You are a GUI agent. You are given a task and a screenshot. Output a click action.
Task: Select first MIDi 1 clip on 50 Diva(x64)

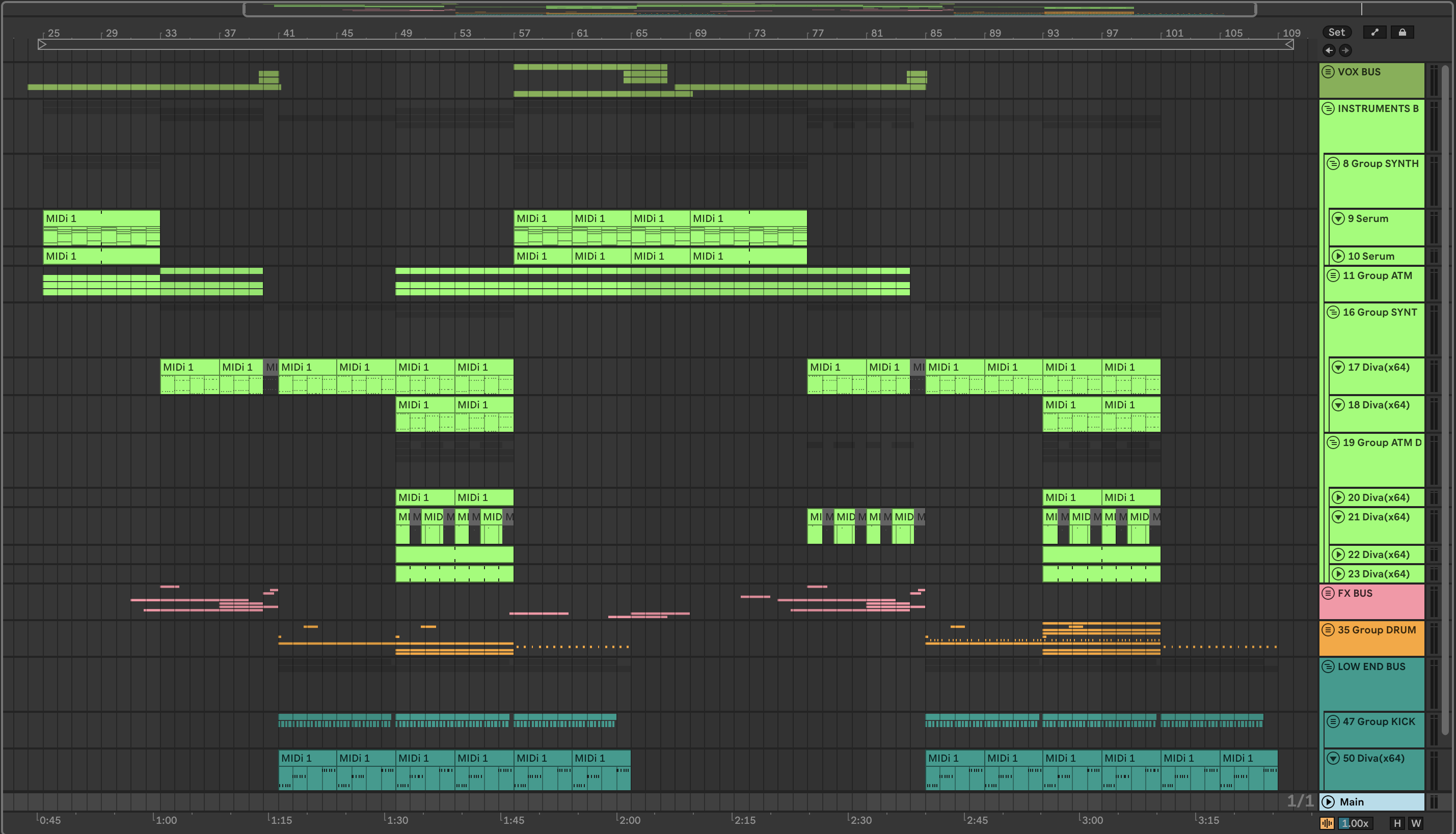[x=308, y=770]
